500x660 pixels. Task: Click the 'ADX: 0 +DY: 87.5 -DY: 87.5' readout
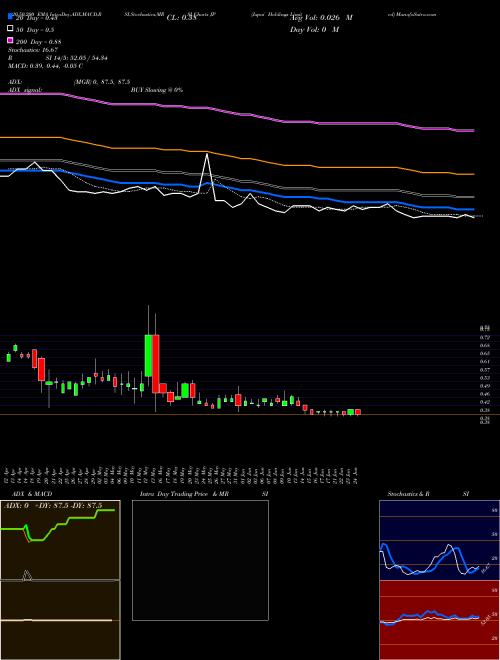[x=53, y=506]
